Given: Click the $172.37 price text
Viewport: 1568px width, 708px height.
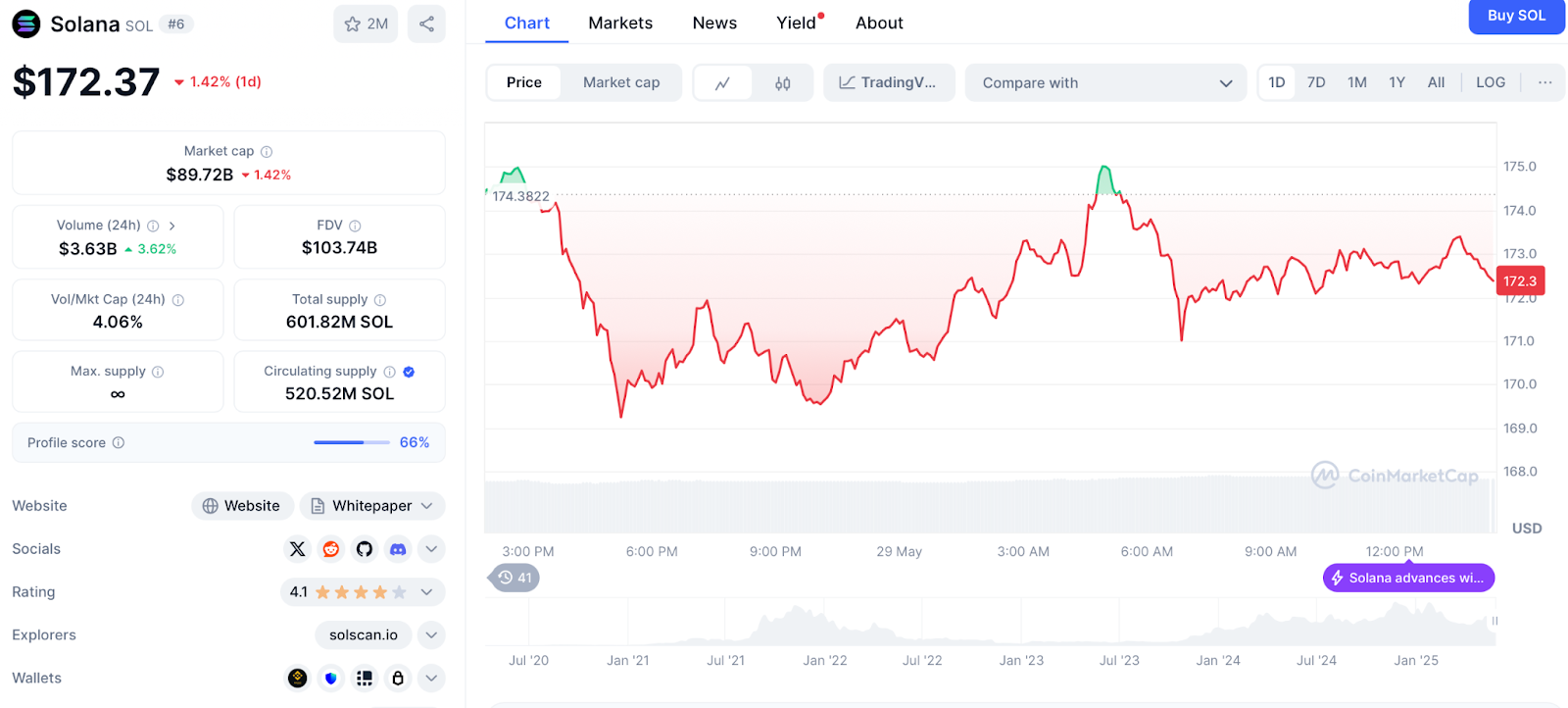Looking at the screenshot, I should click(x=86, y=82).
